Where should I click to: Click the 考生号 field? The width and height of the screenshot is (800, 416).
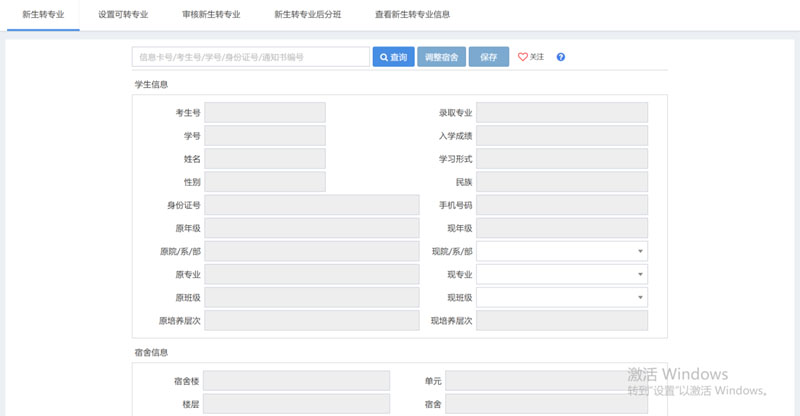pos(265,113)
